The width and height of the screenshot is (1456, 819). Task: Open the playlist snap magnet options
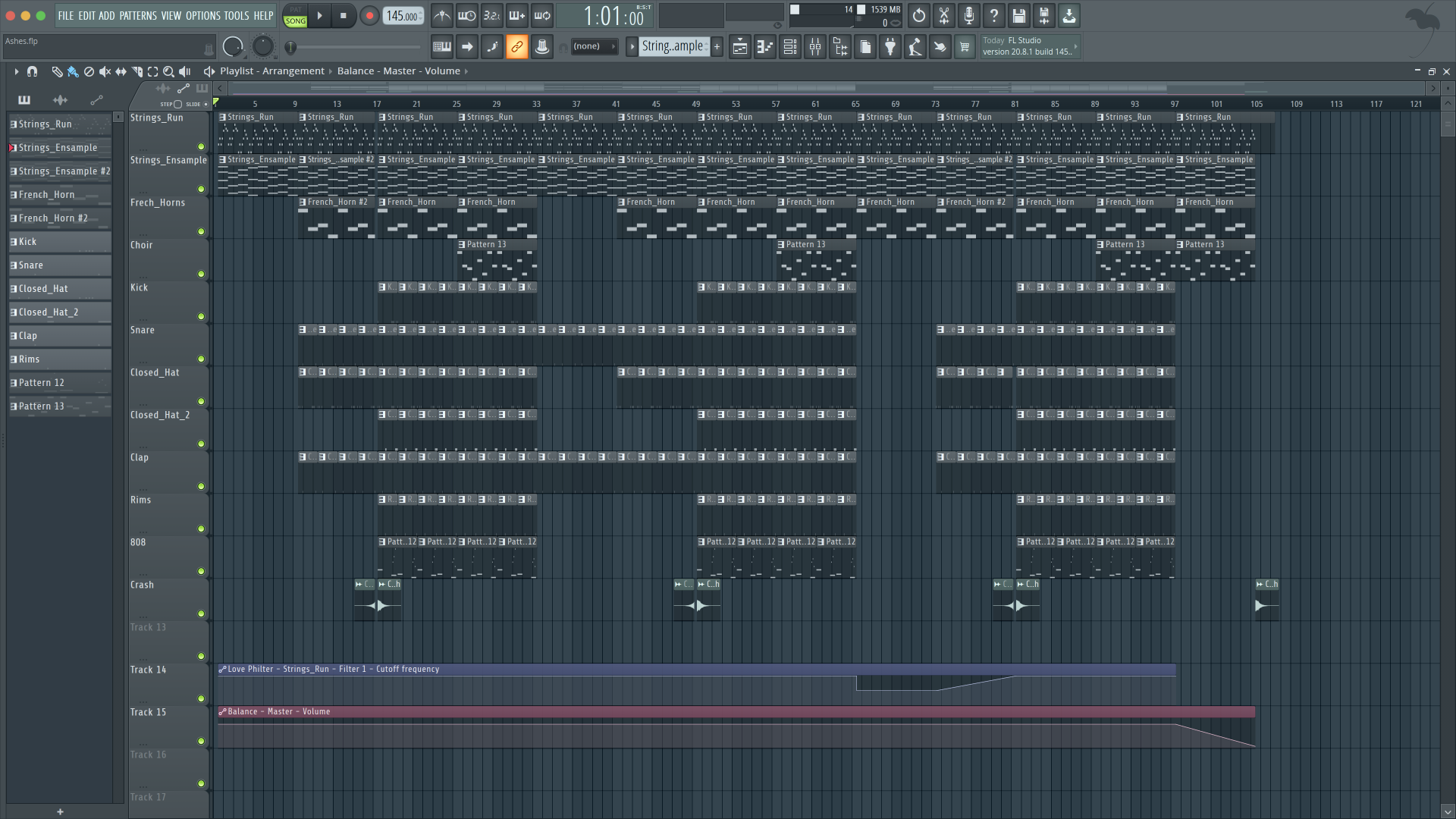(32, 71)
